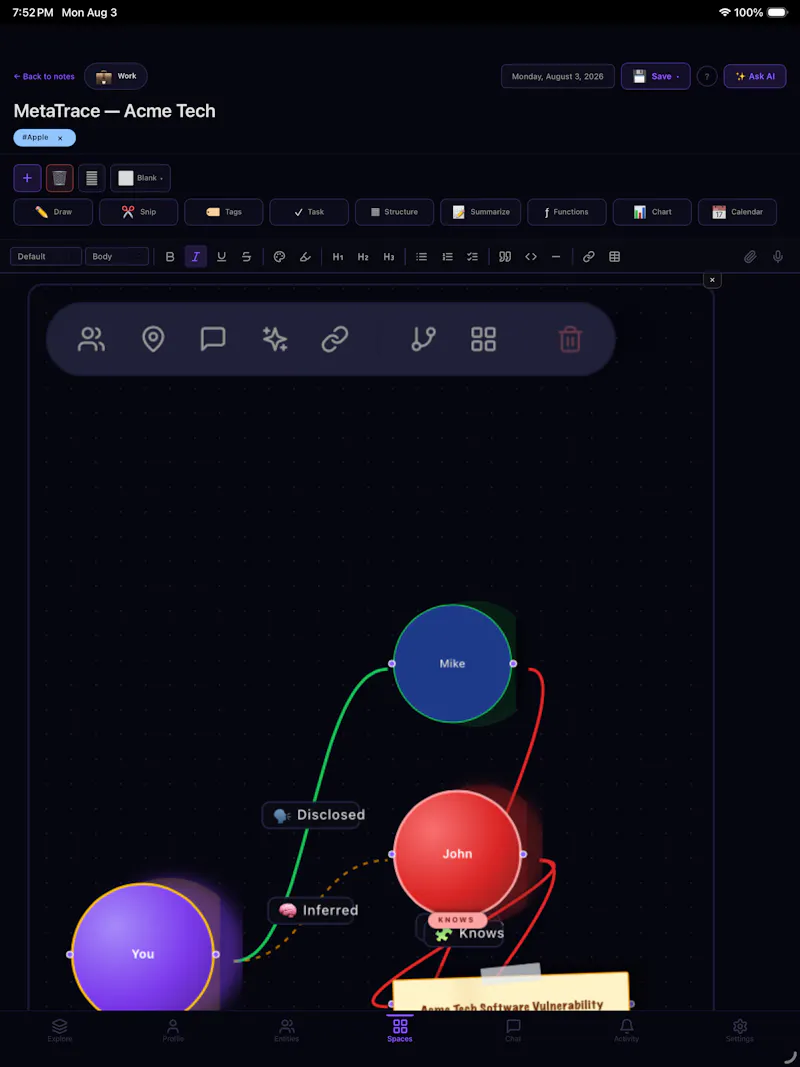Toggle bold formatting
800x1067 pixels.
pos(170,257)
